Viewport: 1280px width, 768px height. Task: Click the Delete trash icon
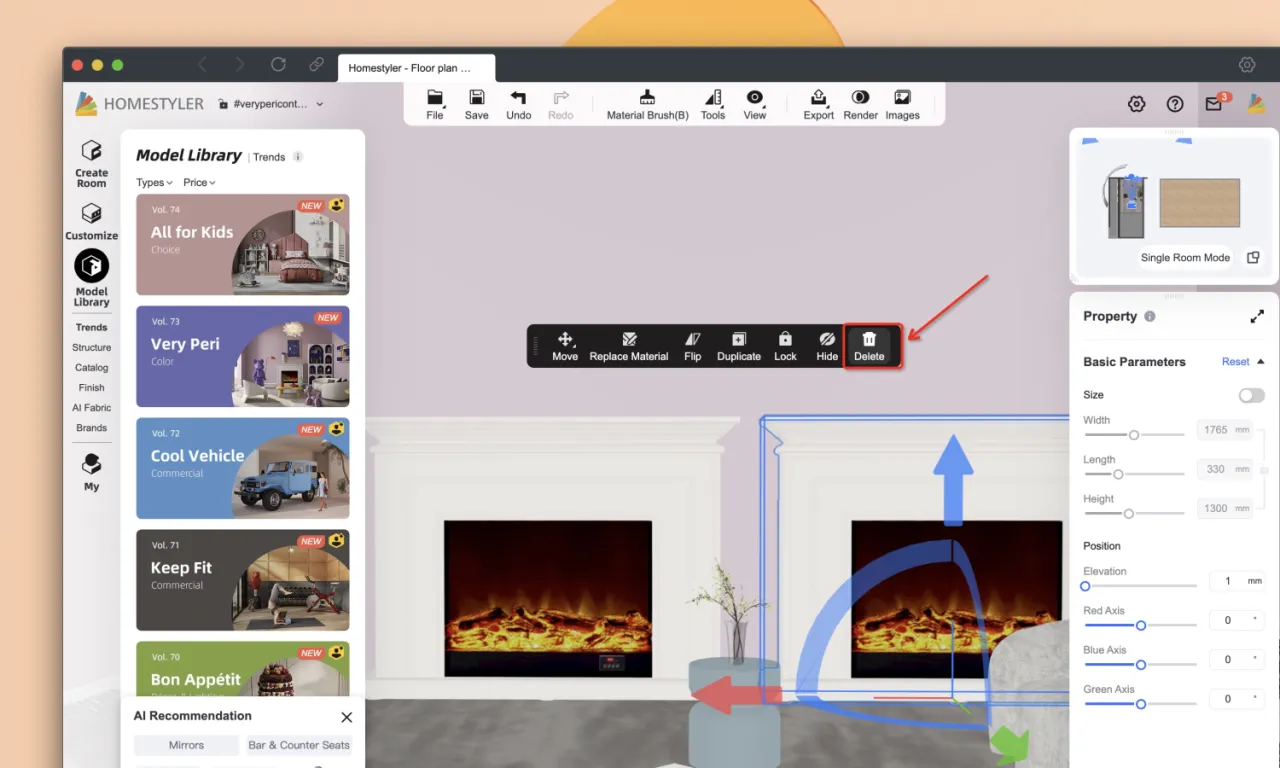[x=869, y=340]
